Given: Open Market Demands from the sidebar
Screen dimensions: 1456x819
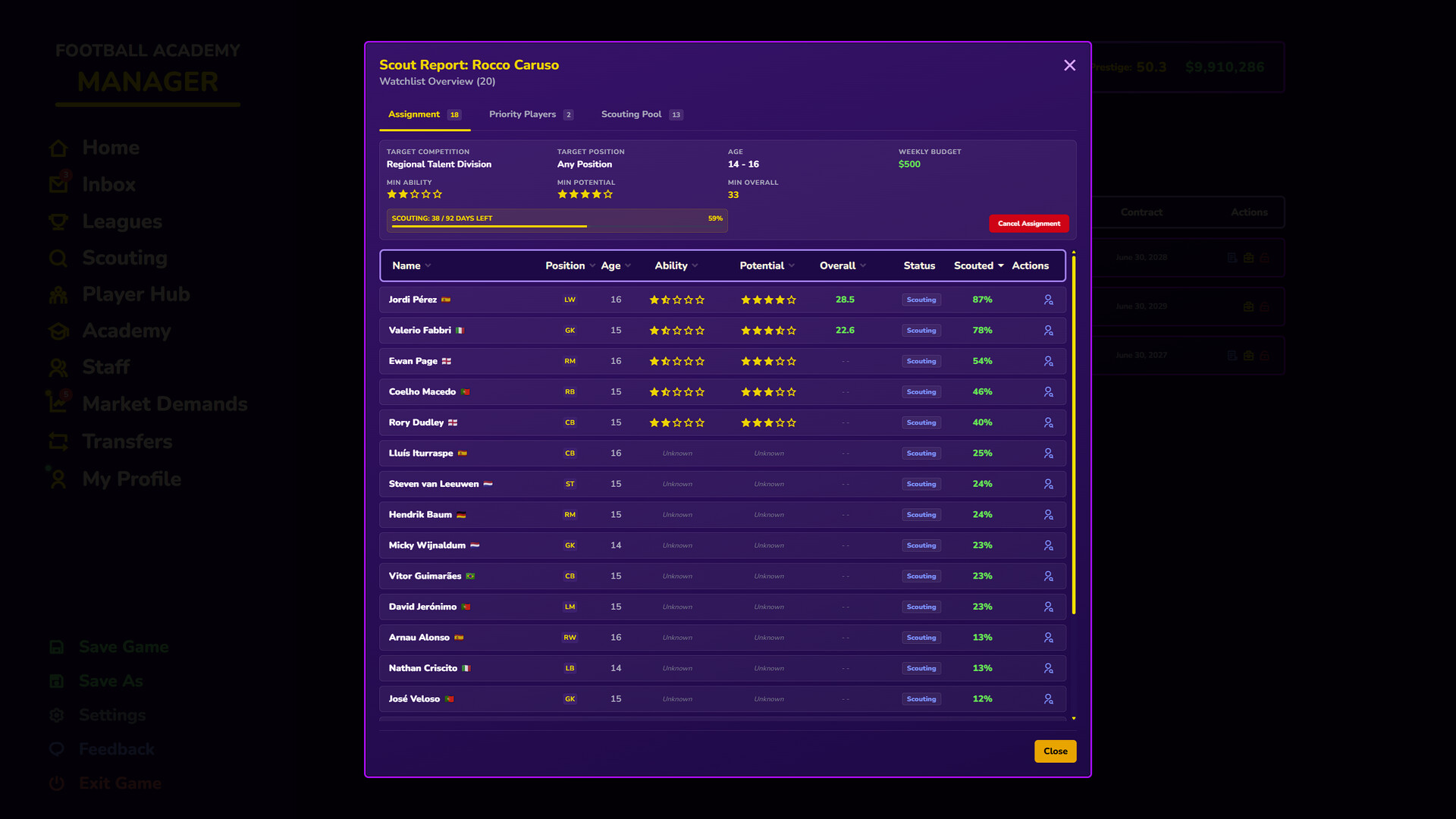Looking at the screenshot, I should (x=164, y=403).
